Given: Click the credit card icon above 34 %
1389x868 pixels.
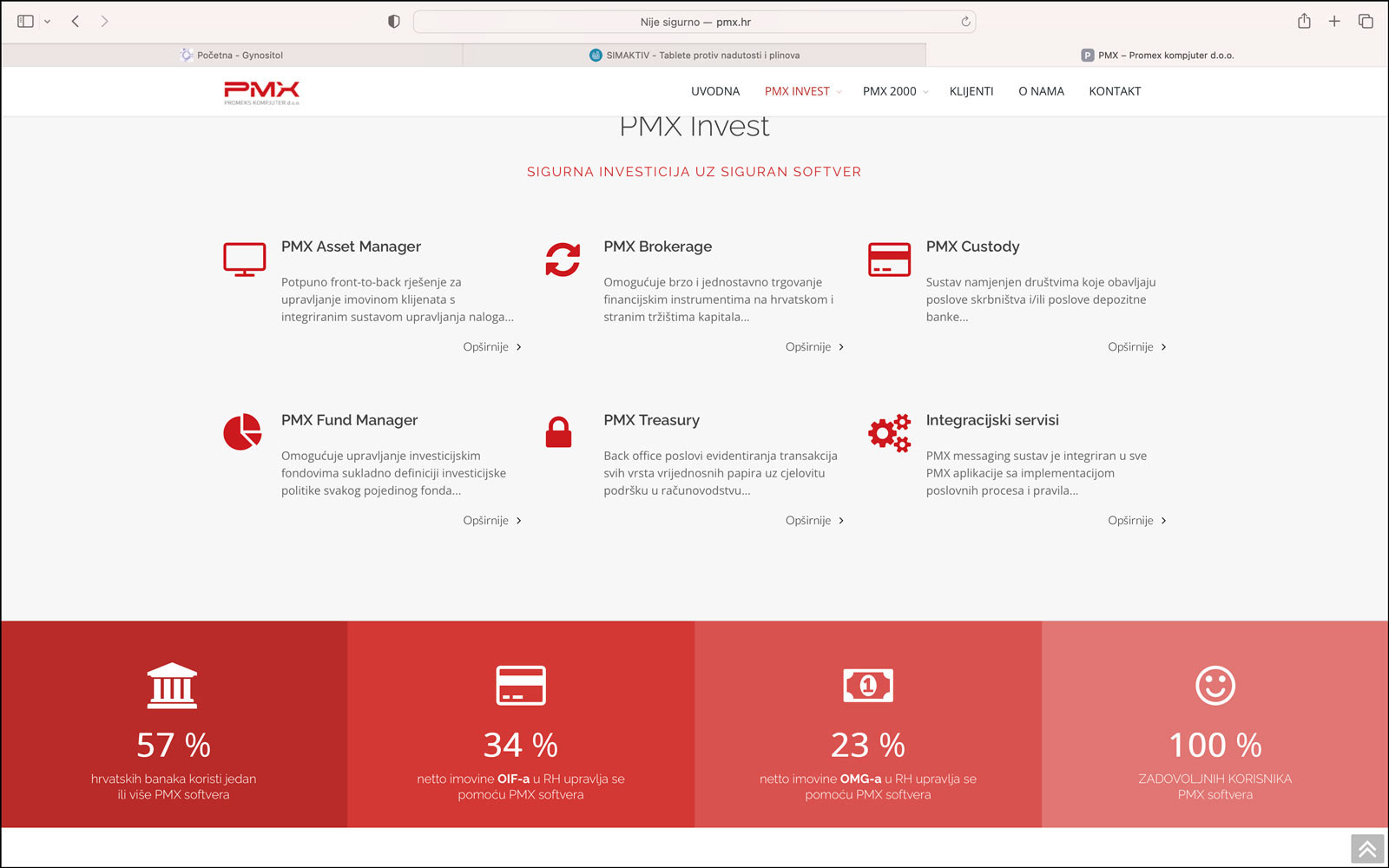Looking at the screenshot, I should coord(521,686).
